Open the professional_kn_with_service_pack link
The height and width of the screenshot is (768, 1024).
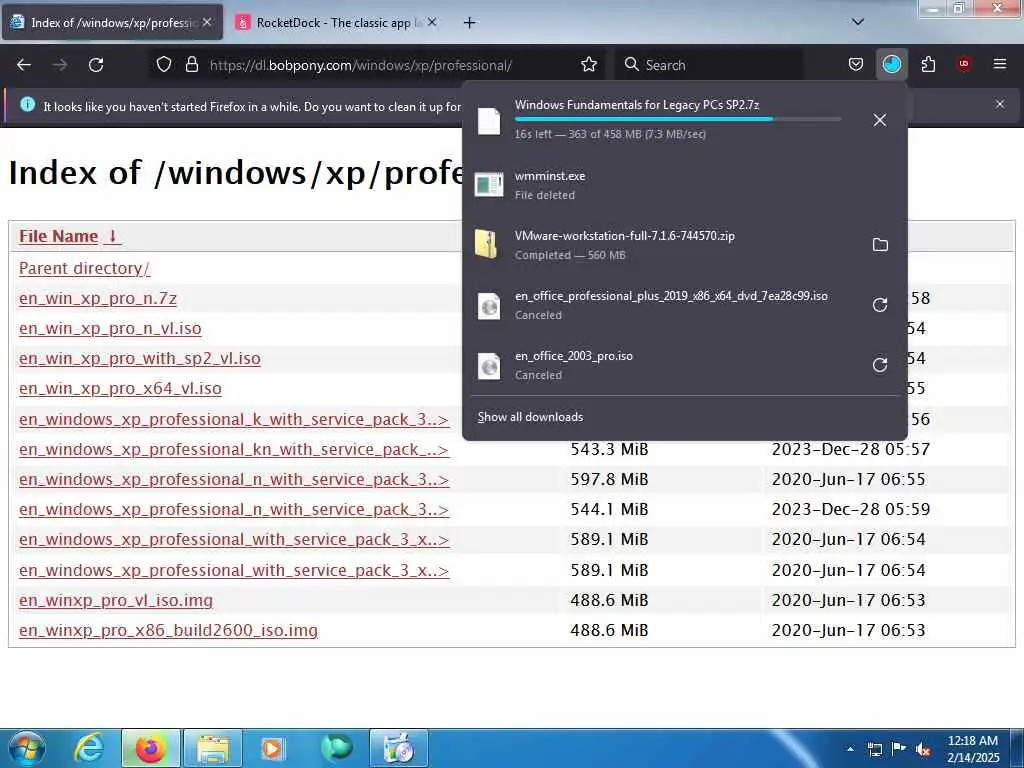234,449
